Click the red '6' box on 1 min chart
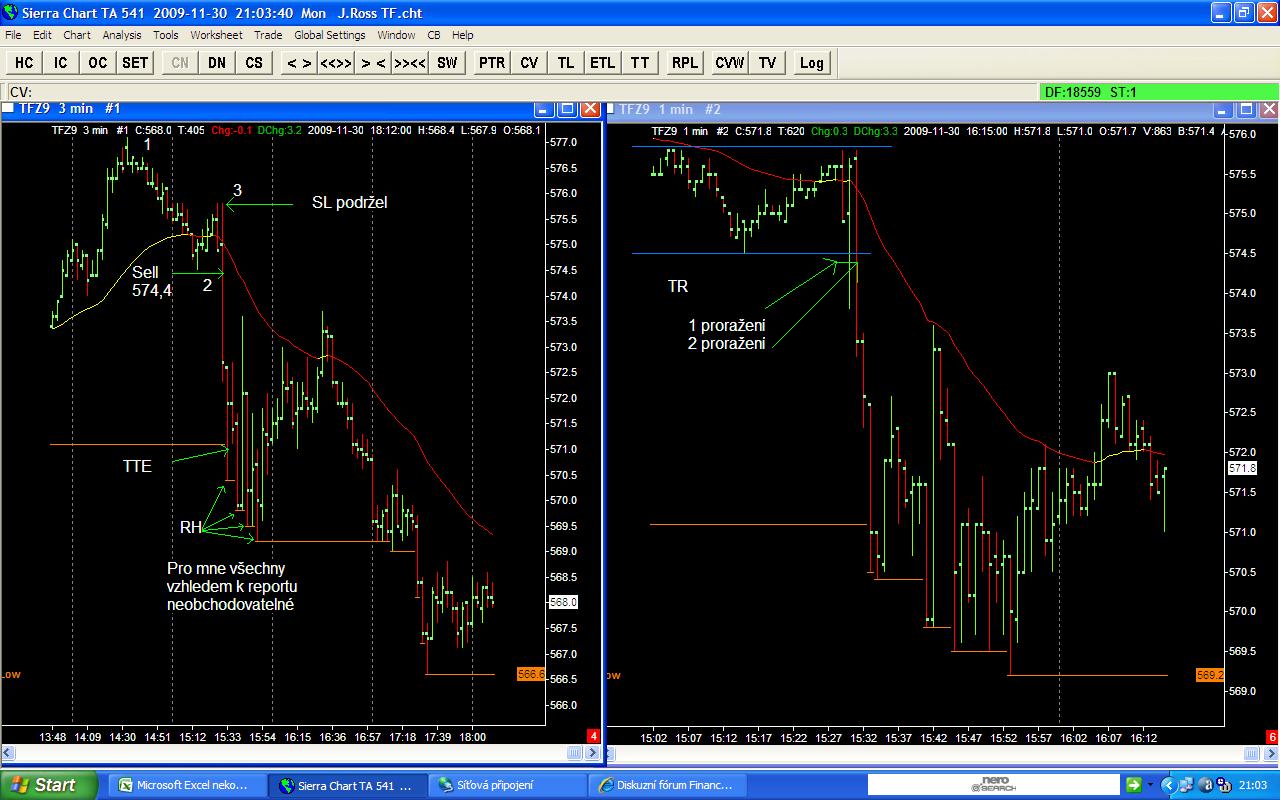 1272,736
